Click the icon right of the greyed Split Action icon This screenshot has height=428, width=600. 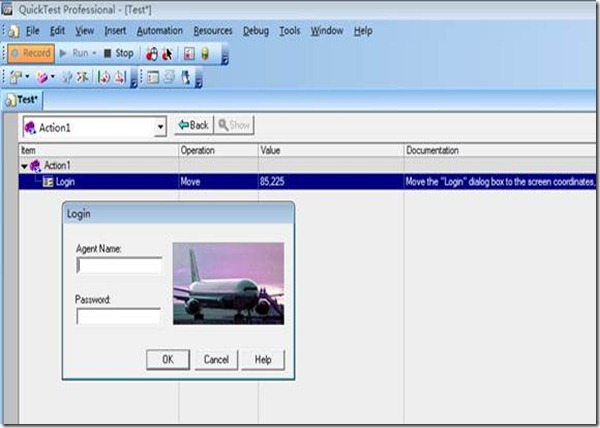pyautogui.click(x=82, y=77)
